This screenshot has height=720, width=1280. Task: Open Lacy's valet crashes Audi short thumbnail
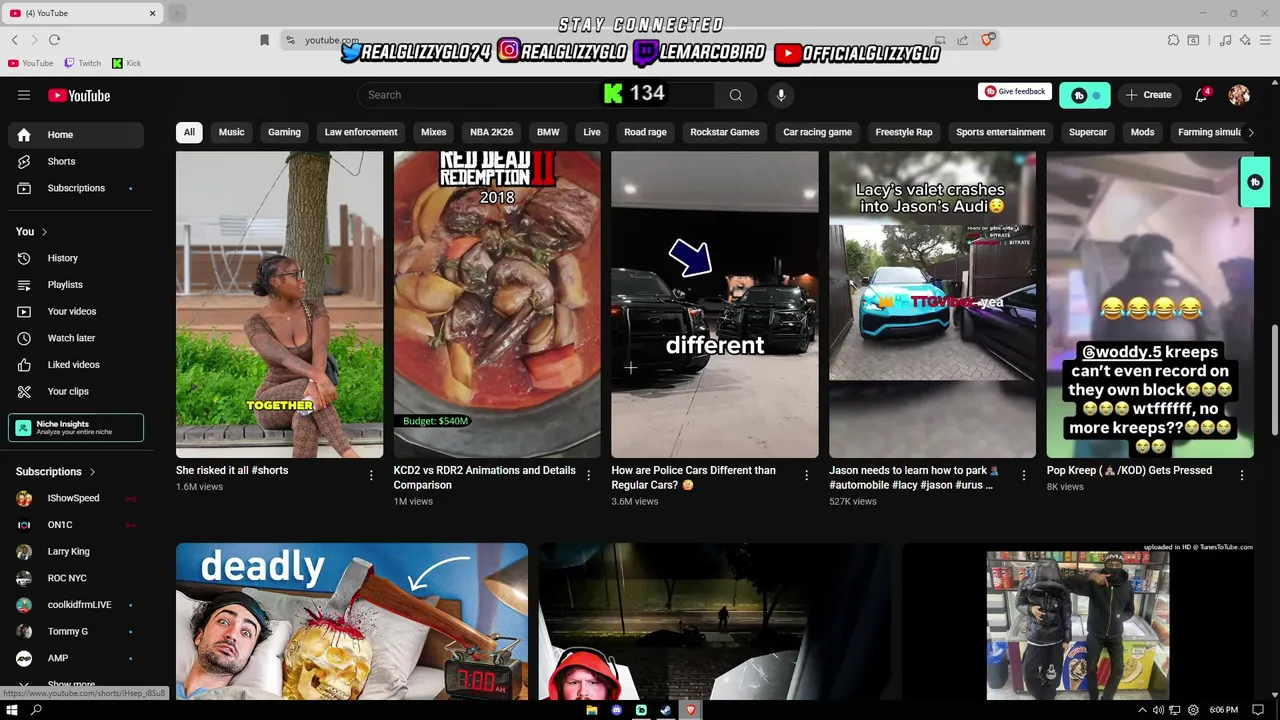click(932, 305)
